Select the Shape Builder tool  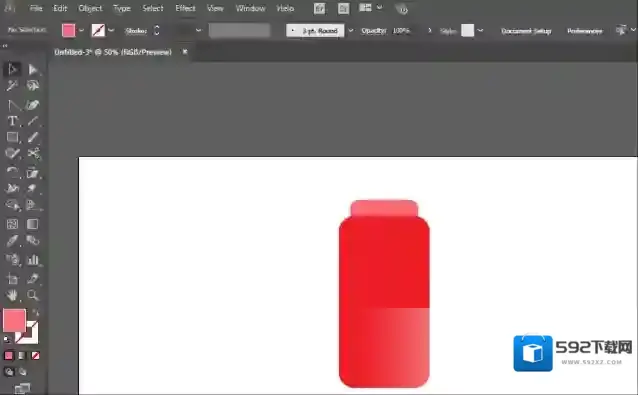tap(12, 205)
